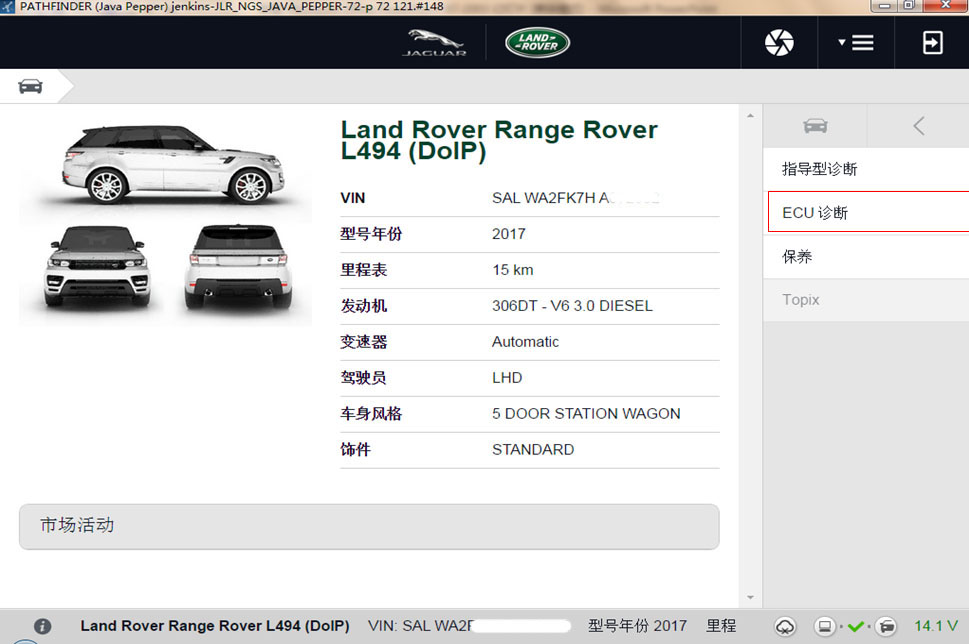The width and height of the screenshot is (969, 644).
Task: Open the hamburger menu dropdown in header
Action: click(856, 43)
